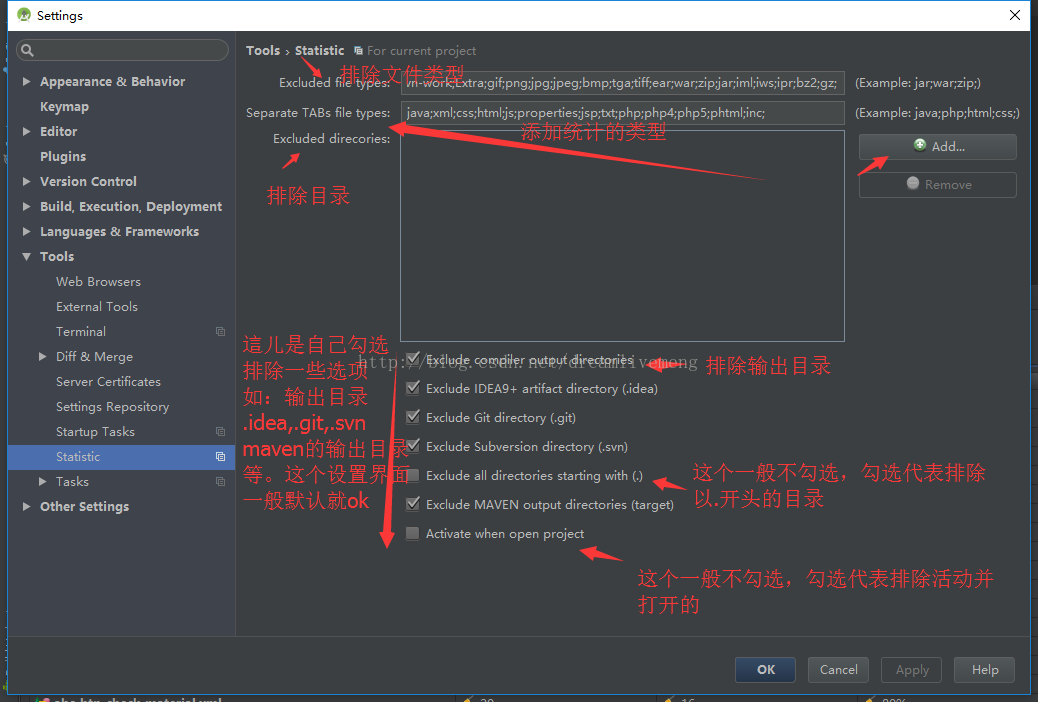Open Help for this settings page
The height and width of the screenshot is (702, 1038).
point(984,670)
